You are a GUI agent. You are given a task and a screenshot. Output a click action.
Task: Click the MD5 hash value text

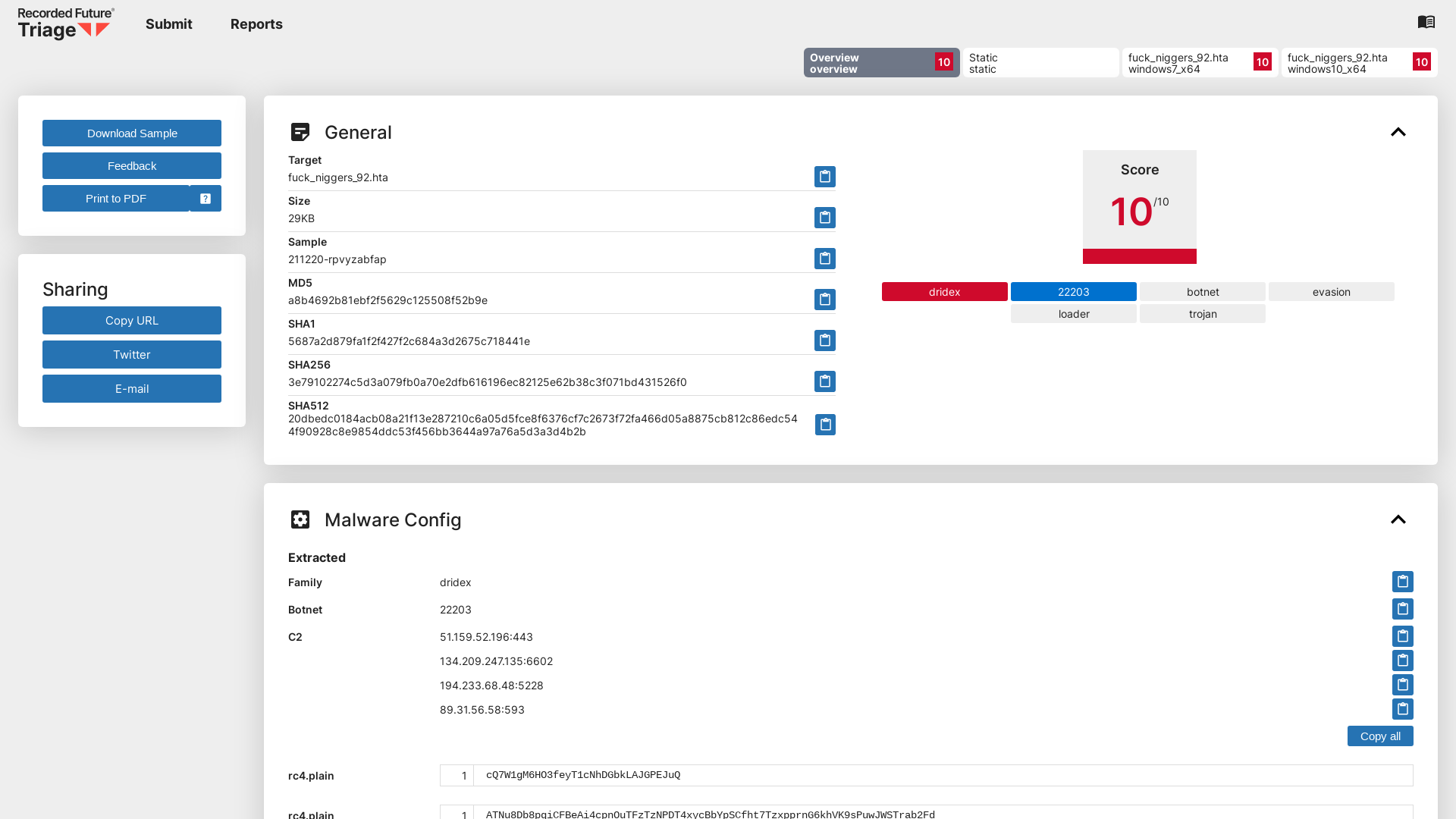388,300
